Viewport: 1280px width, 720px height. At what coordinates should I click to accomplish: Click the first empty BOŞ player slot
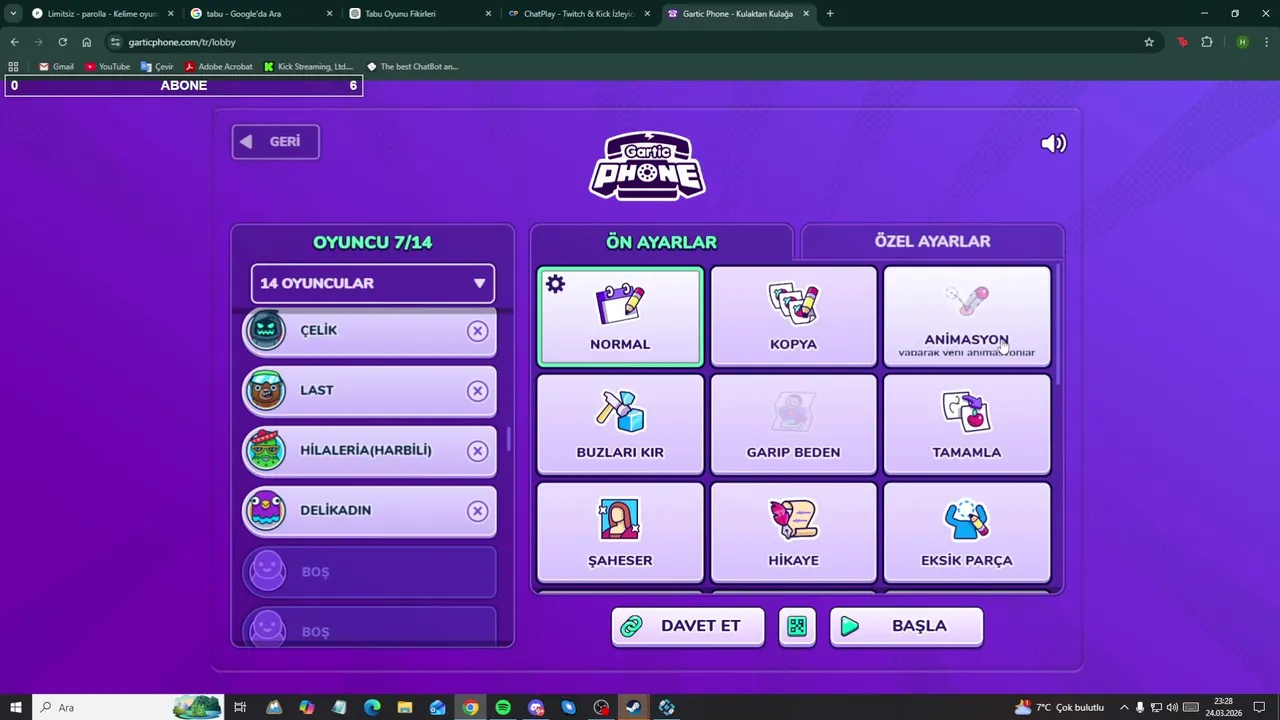coord(370,571)
